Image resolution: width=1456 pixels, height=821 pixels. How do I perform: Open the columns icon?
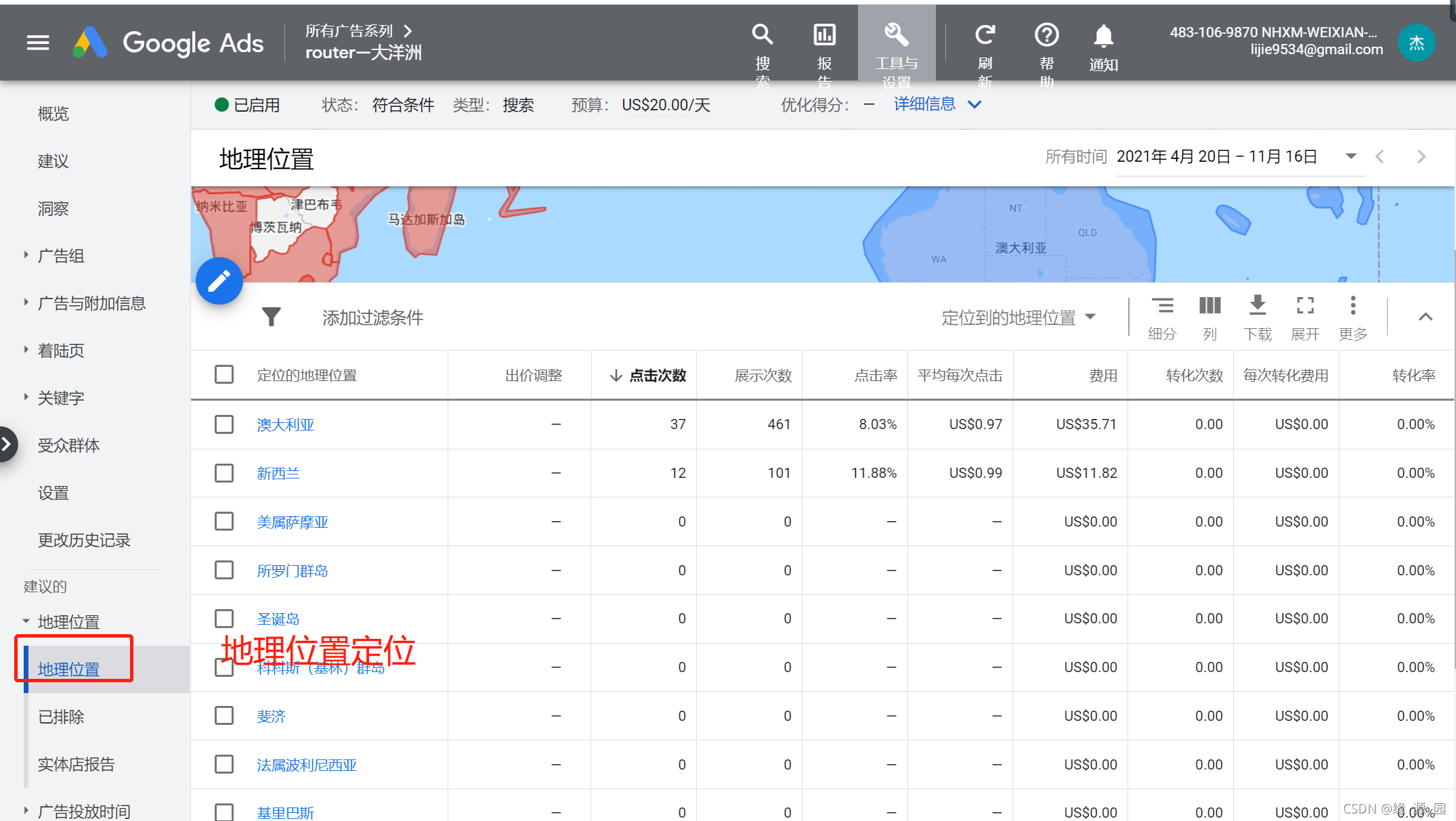point(1209,307)
